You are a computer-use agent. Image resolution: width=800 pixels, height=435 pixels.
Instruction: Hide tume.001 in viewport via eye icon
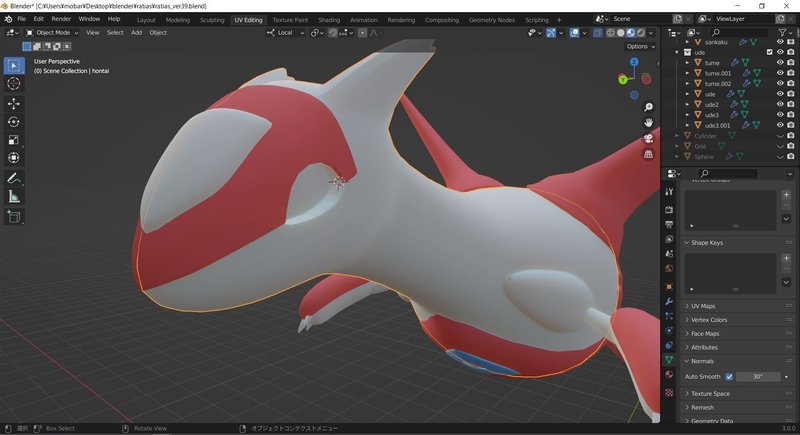point(780,73)
